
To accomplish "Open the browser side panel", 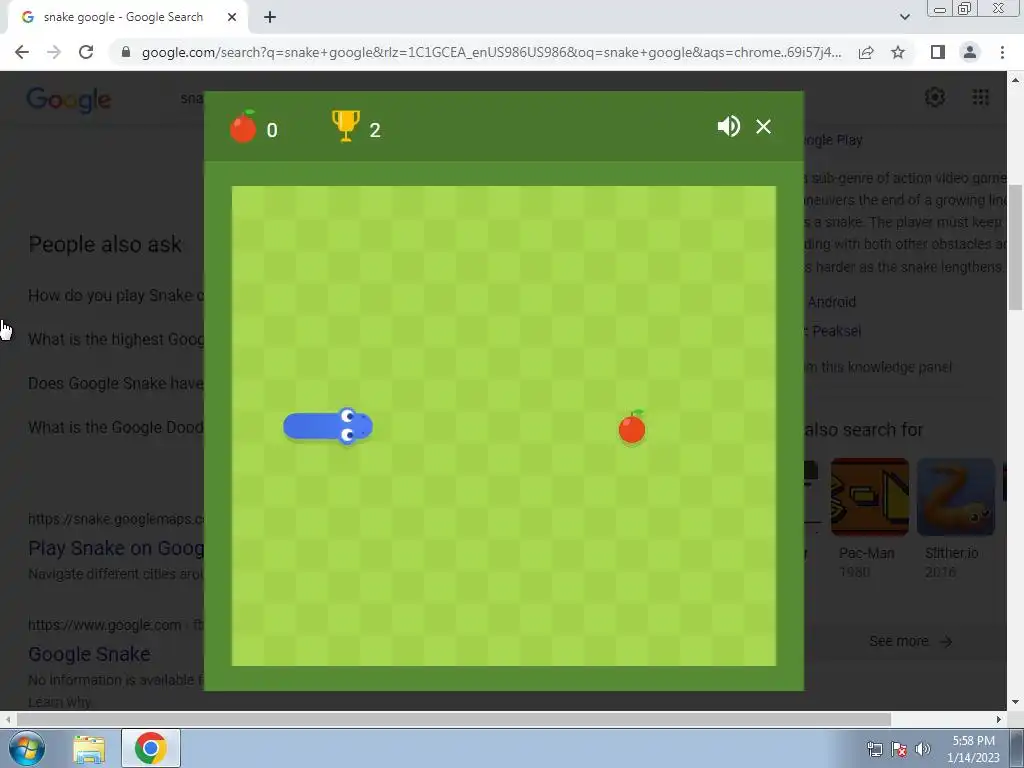I will coord(938,52).
